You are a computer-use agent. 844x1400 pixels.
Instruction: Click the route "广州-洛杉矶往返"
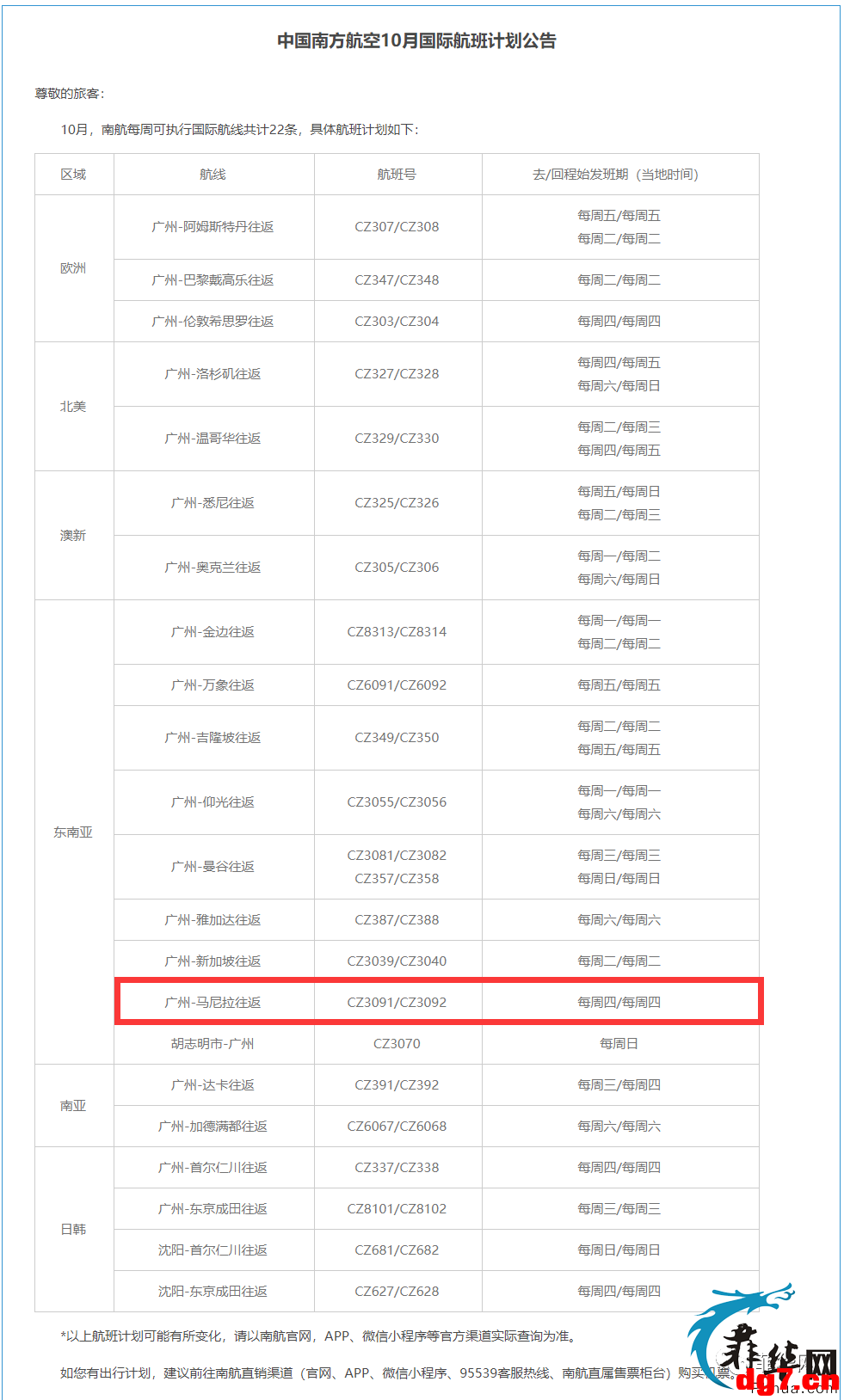tap(213, 374)
